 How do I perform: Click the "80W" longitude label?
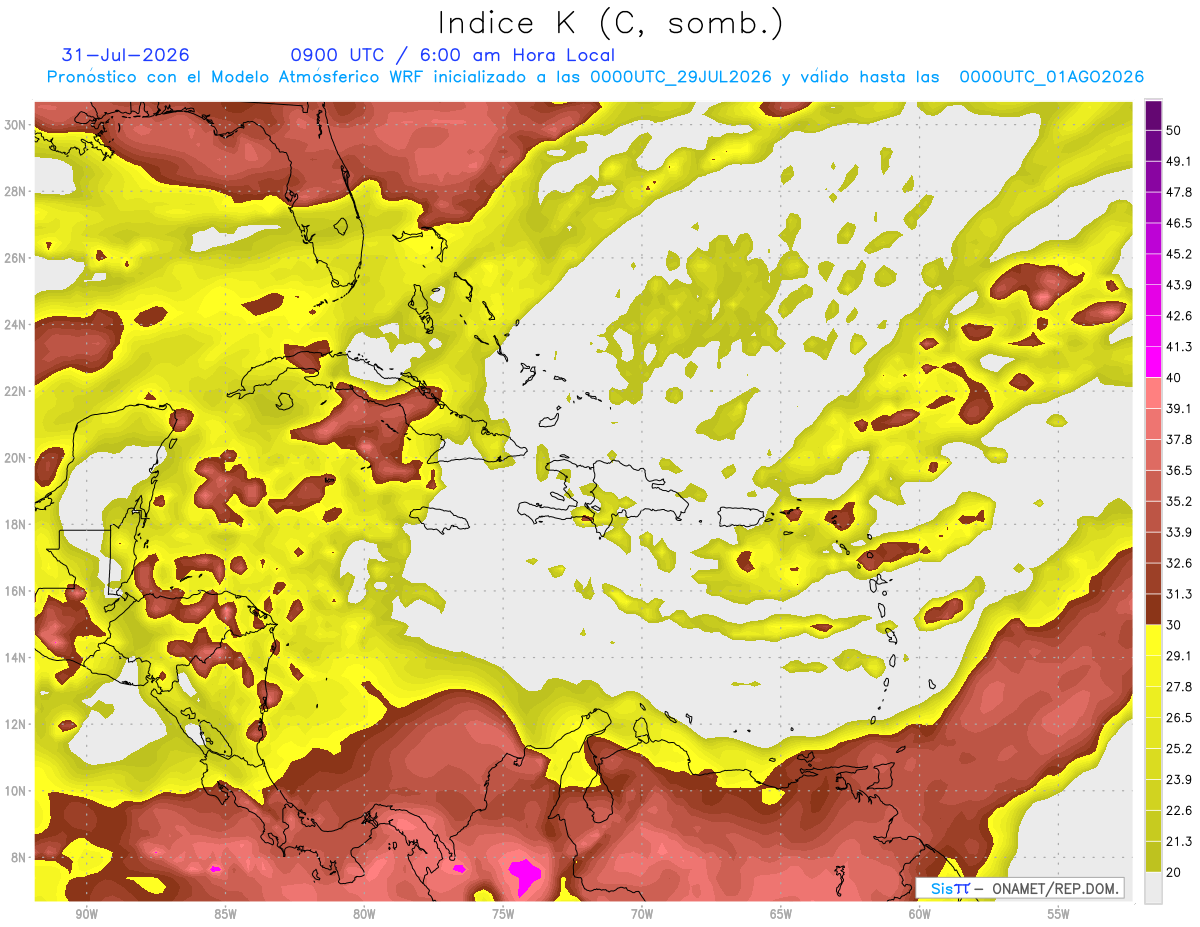point(364,914)
